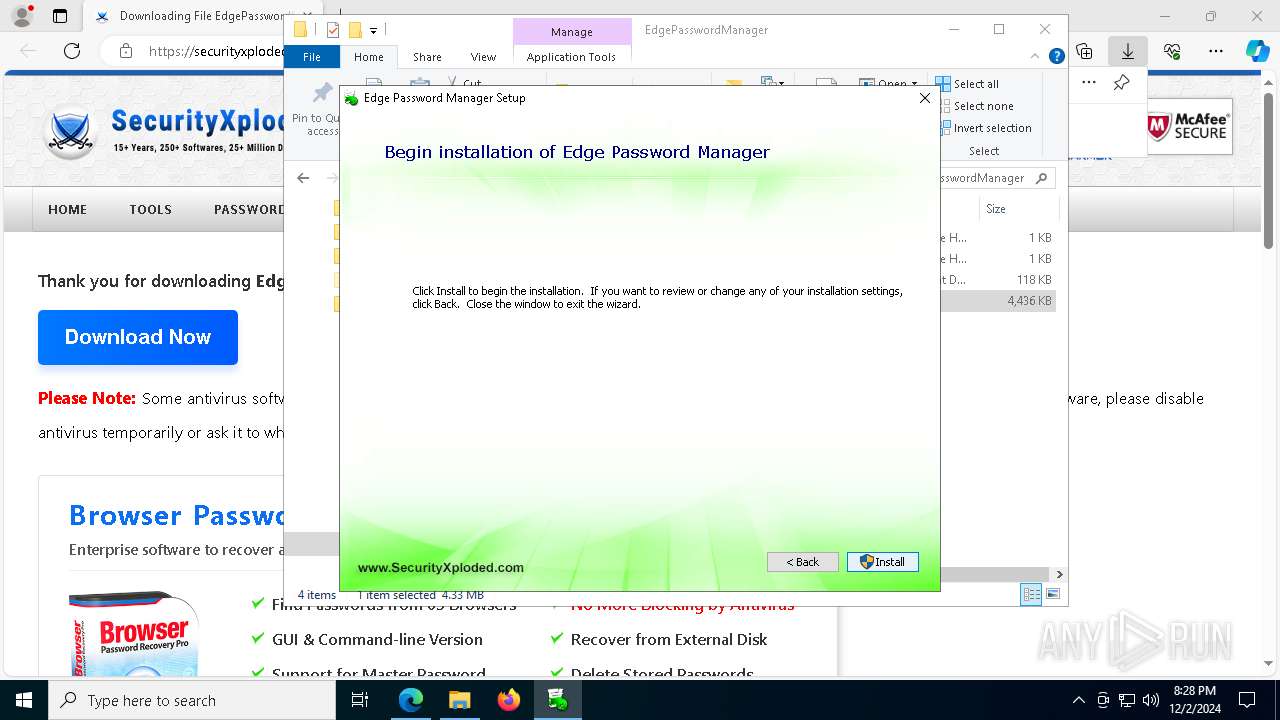The width and height of the screenshot is (1280, 720).
Task: Switch Explorer to large icons view
Action: pyautogui.click(x=1052, y=594)
